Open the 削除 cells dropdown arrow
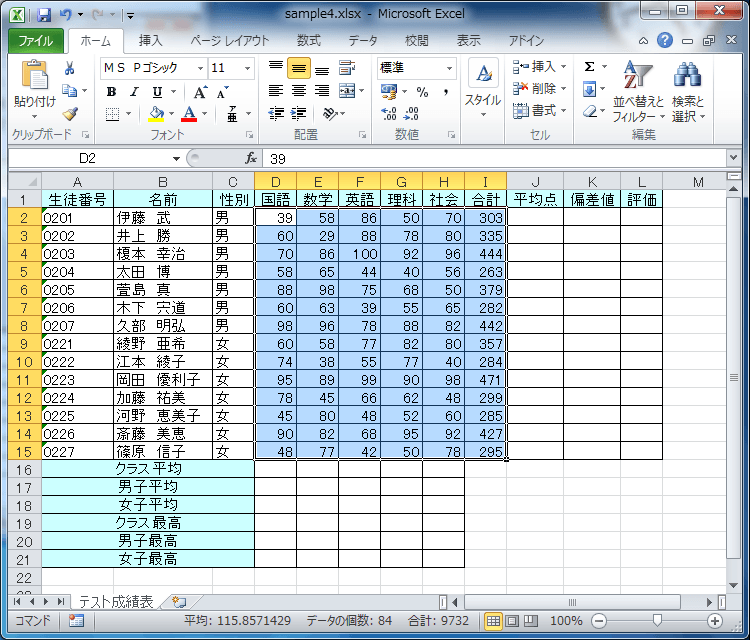The image size is (750, 640). click(x=563, y=88)
